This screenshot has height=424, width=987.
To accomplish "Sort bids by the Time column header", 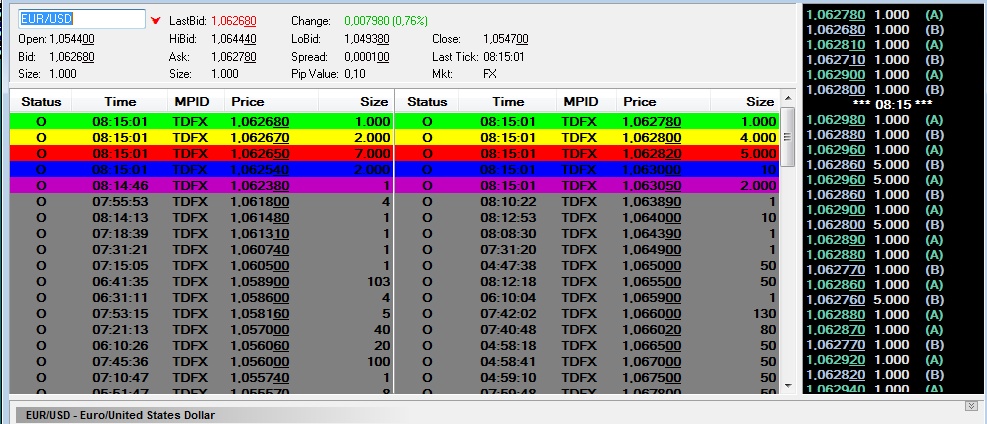I will click(120, 101).
